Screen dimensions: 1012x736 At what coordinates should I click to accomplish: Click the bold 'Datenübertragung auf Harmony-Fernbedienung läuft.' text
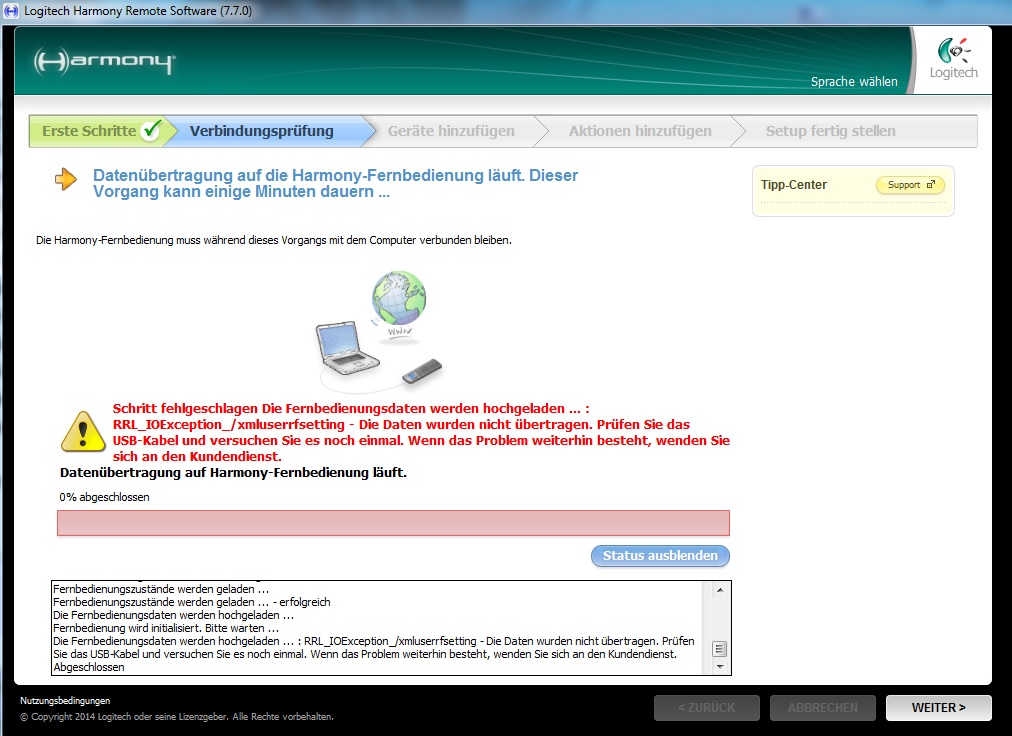click(x=234, y=473)
